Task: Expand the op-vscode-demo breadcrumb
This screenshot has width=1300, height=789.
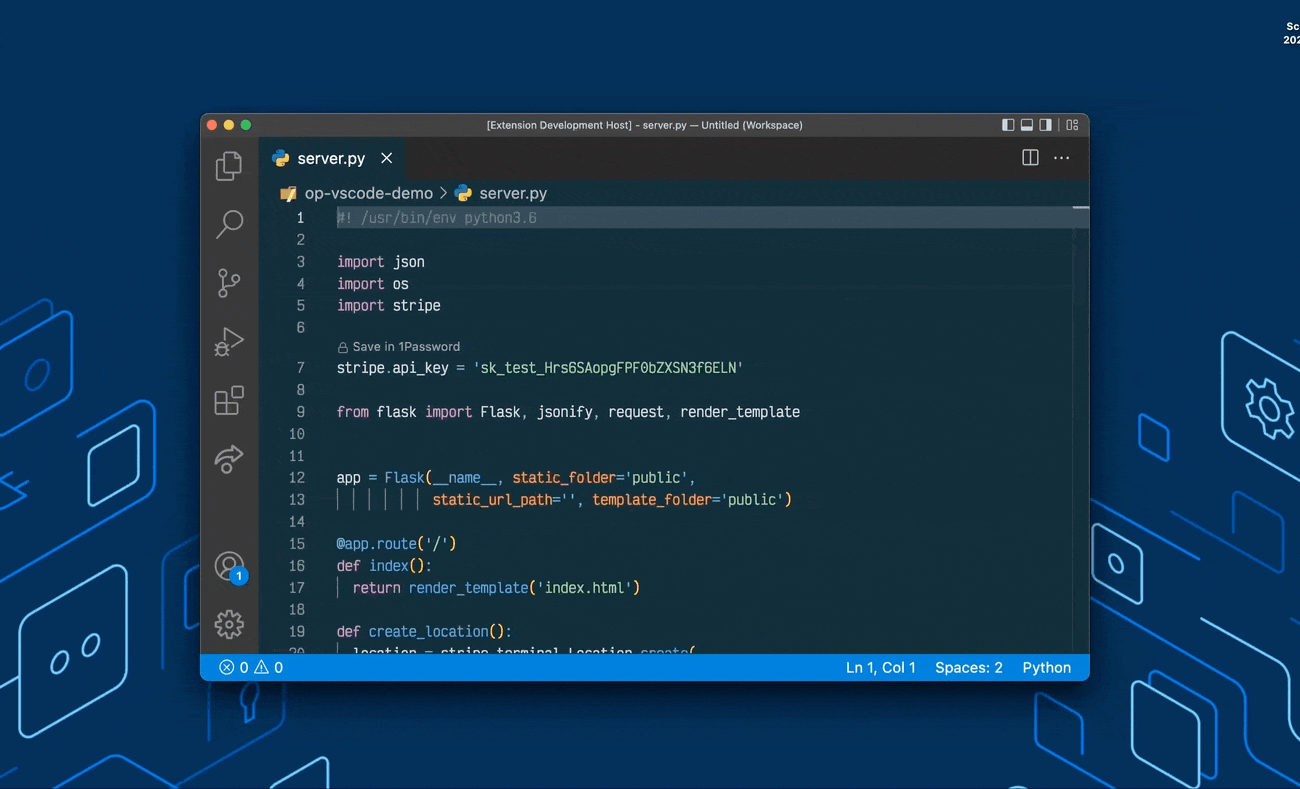Action: pyautogui.click(x=368, y=193)
